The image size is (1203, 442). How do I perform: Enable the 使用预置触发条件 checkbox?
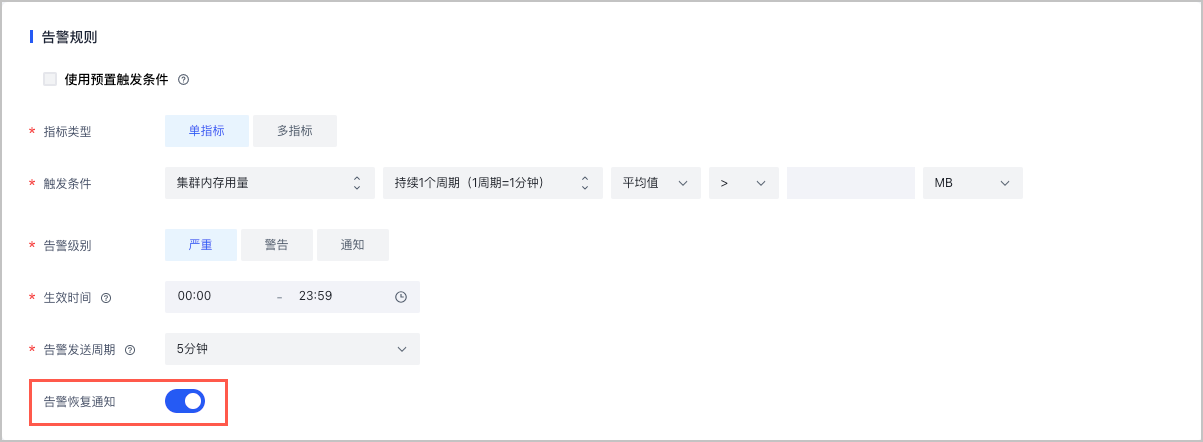[50, 79]
